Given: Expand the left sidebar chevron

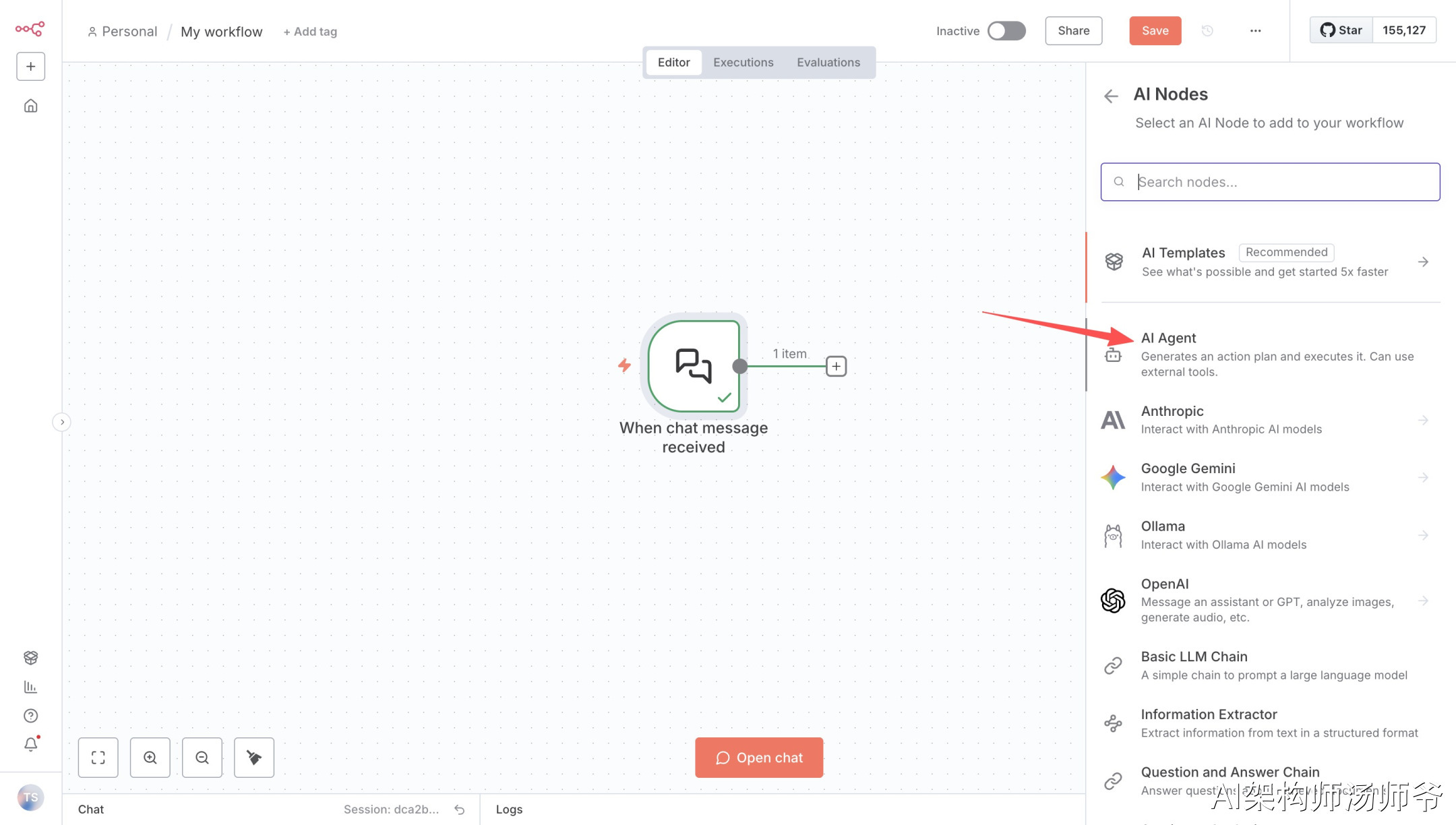Looking at the screenshot, I should point(62,422).
